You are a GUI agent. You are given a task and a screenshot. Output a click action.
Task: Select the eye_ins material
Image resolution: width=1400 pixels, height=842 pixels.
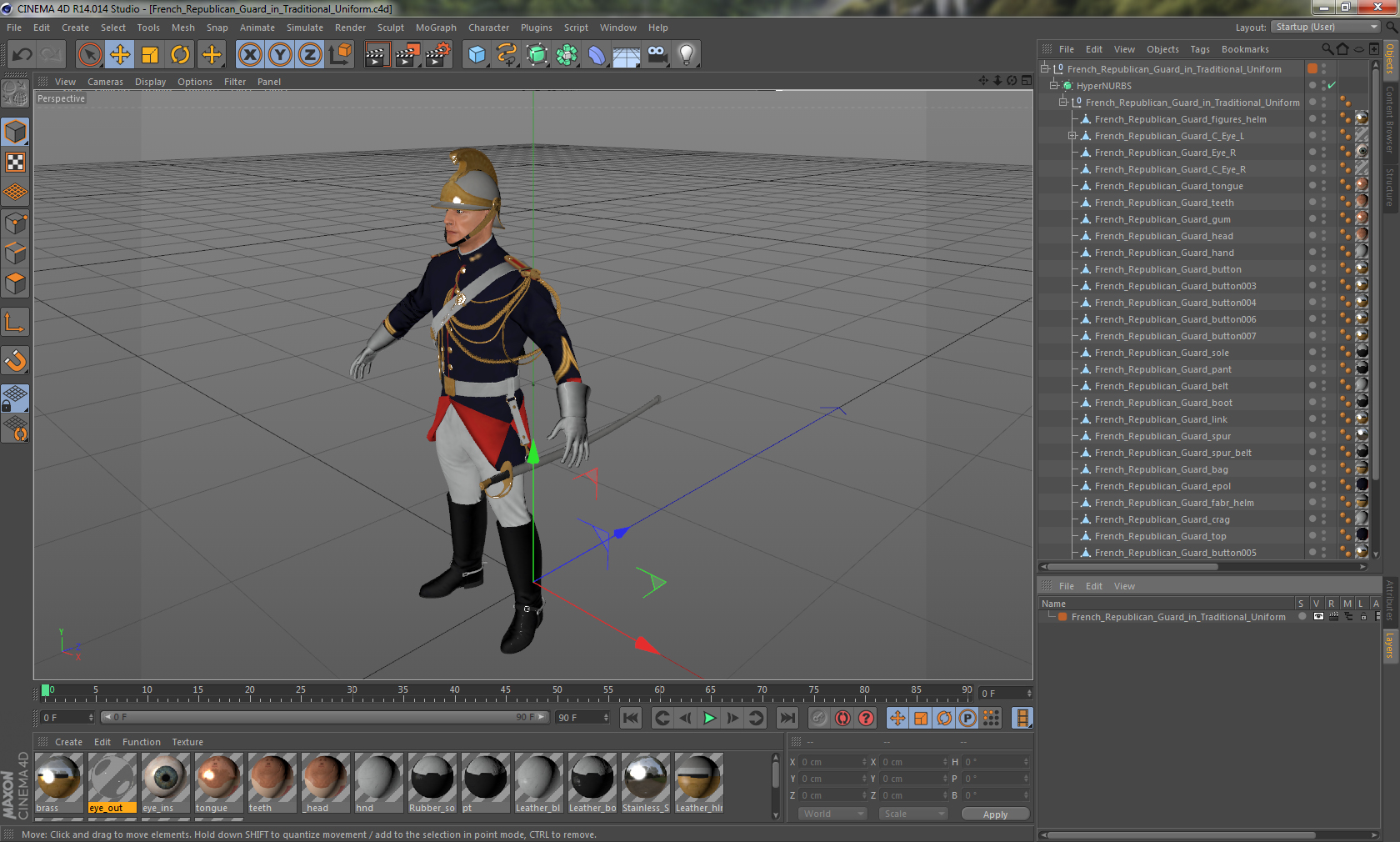(x=166, y=783)
